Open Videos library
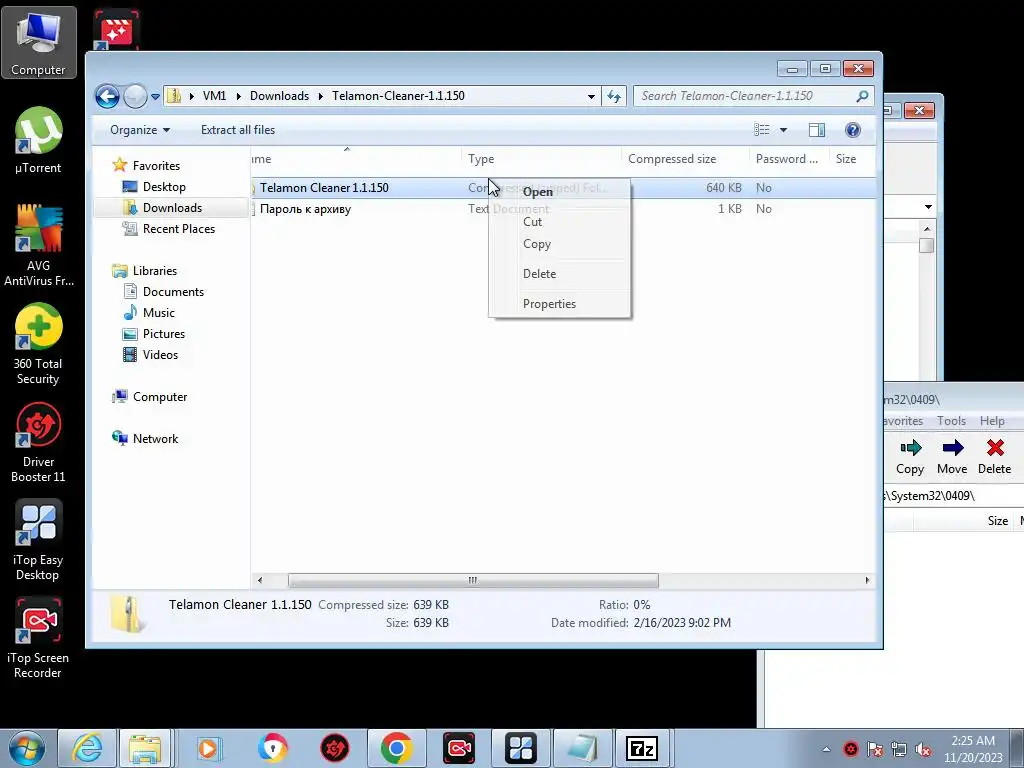Image resolution: width=1024 pixels, height=768 pixels. coord(160,355)
